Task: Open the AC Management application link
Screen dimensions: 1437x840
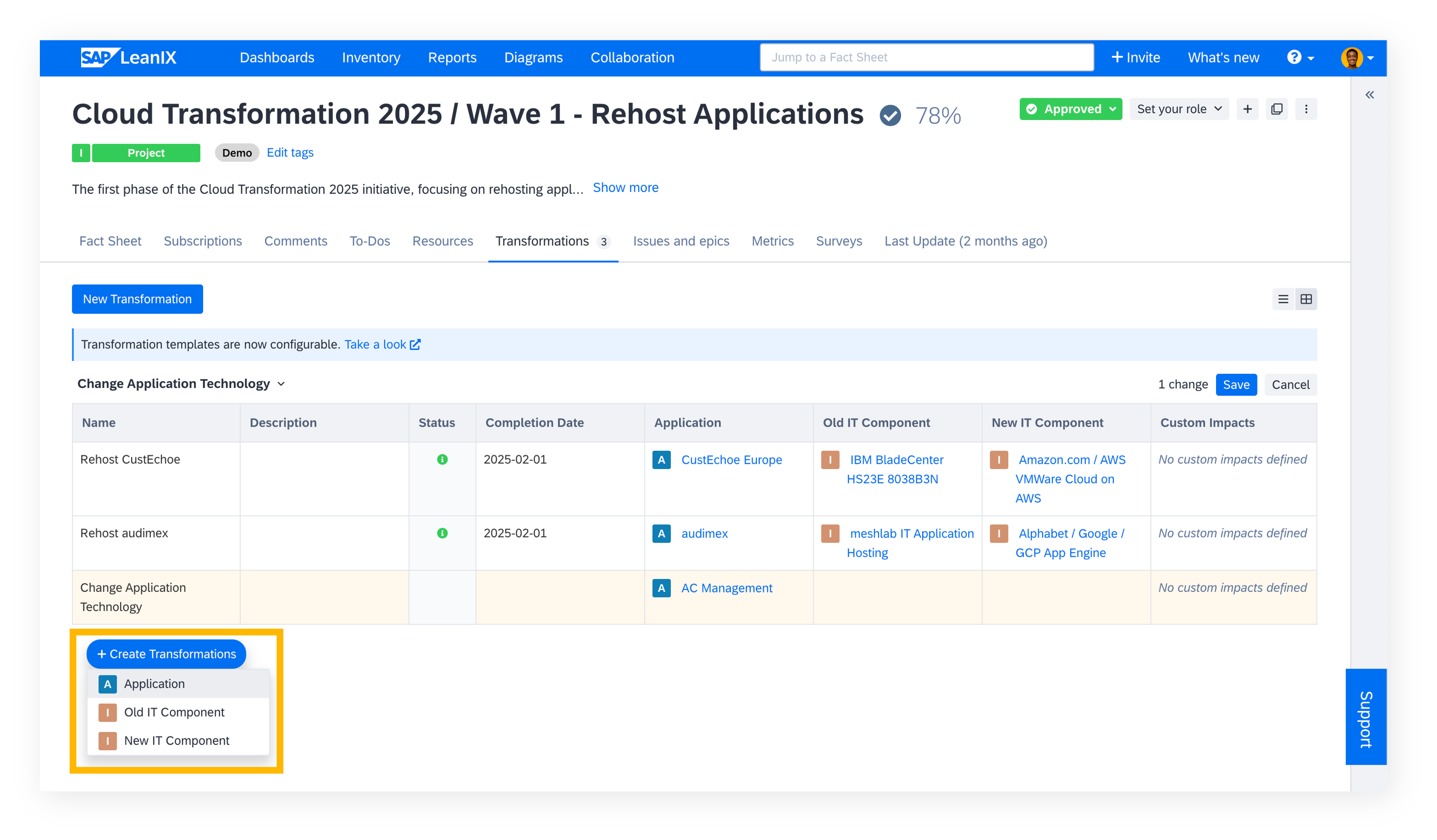Action: click(727, 588)
